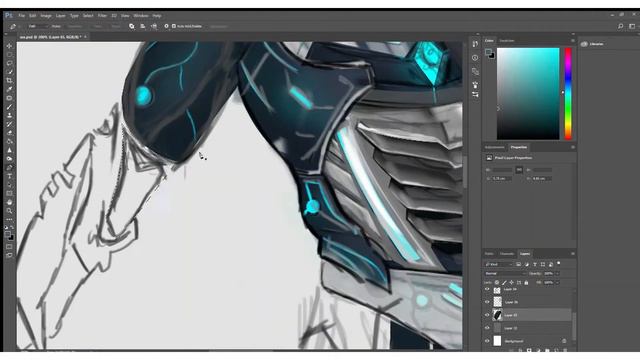Select the Brush tool

[9, 107]
